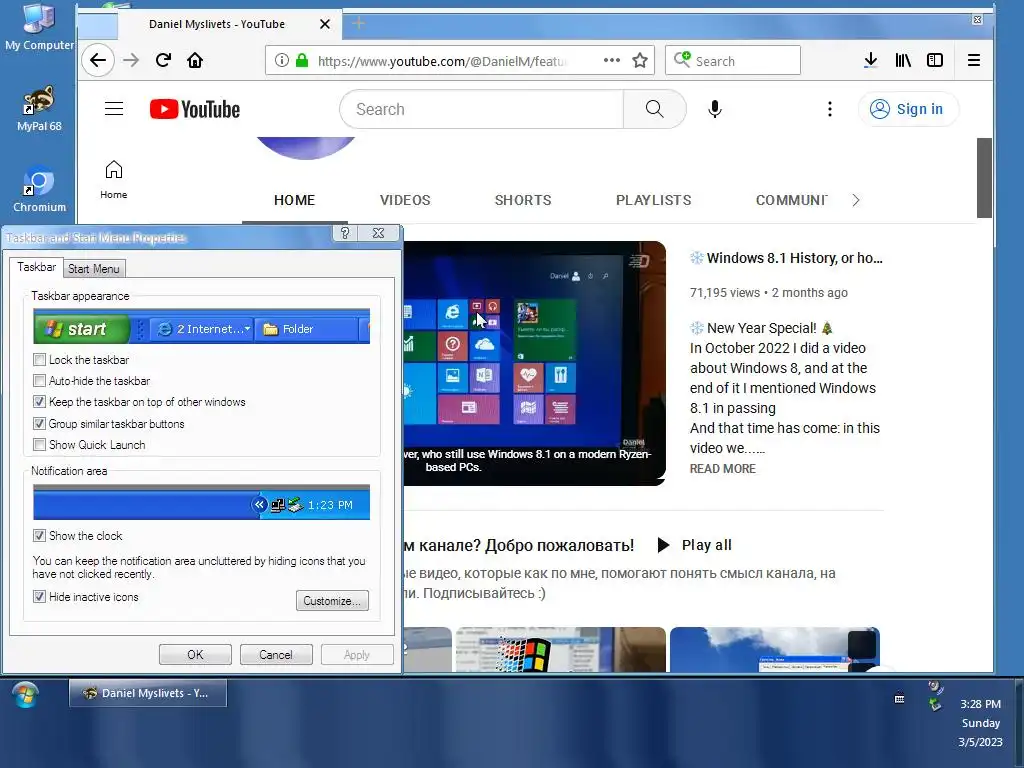Open YouTube guide hamburger menu
The width and height of the screenshot is (1024, 768).
(114, 108)
